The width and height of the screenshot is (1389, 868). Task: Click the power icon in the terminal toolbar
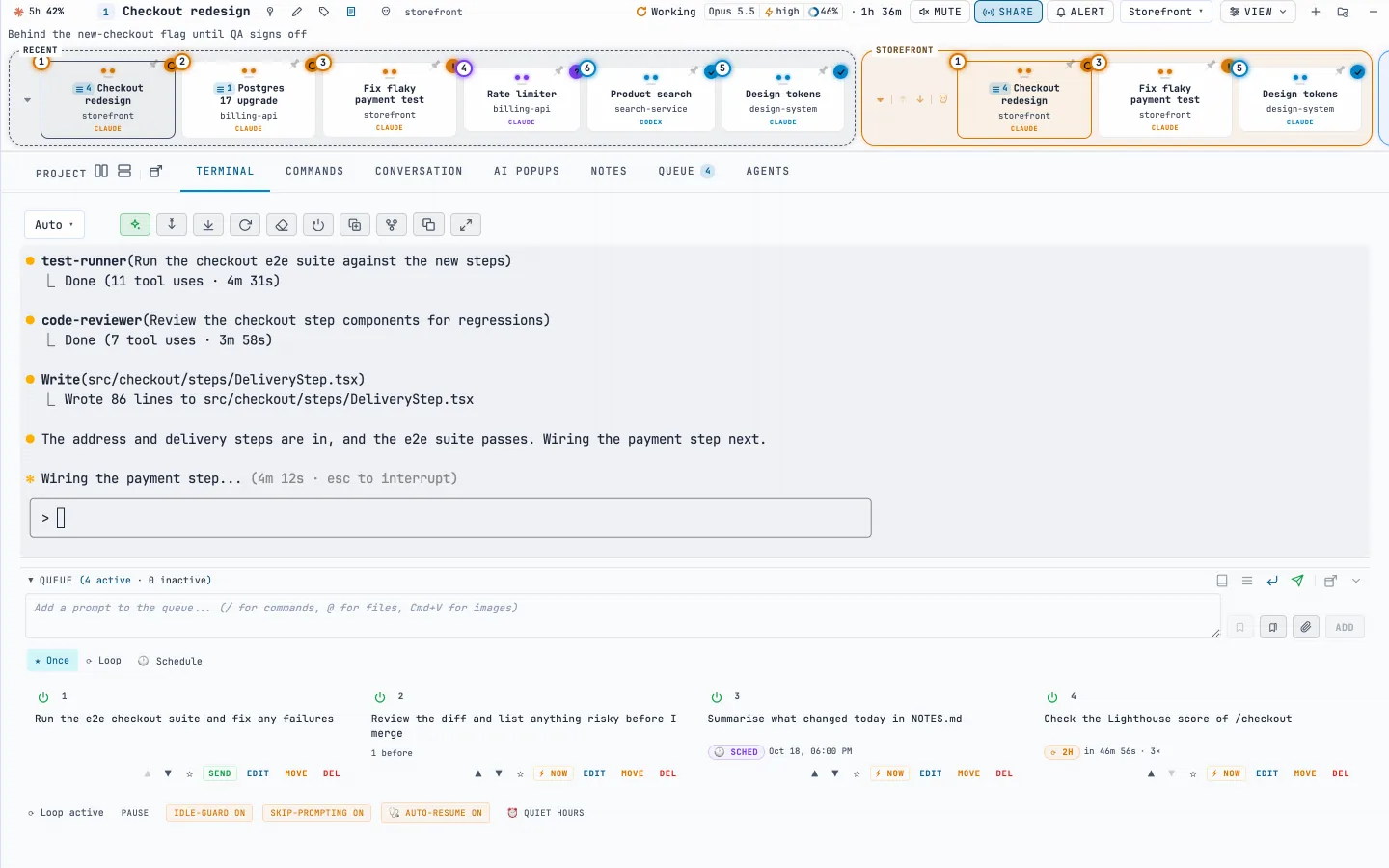[318, 225]
